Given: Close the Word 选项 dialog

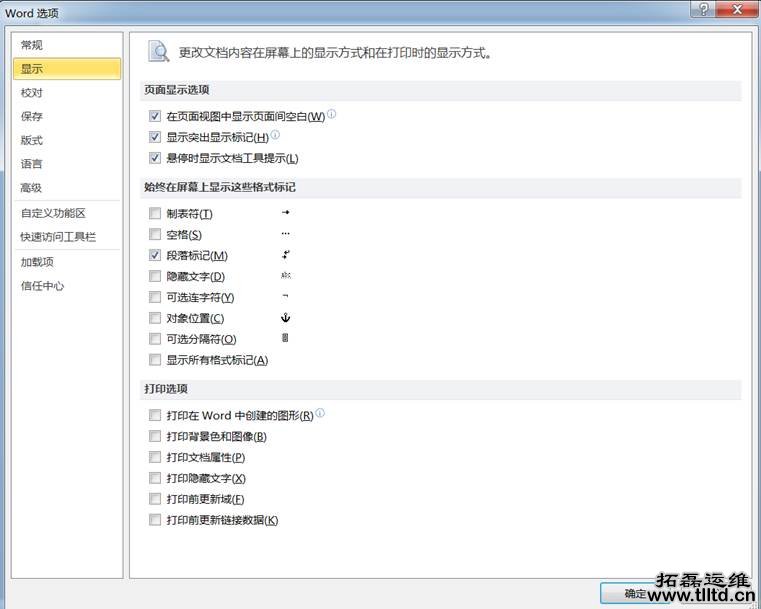Looking at the screenshot, I should tap(737, 9).
